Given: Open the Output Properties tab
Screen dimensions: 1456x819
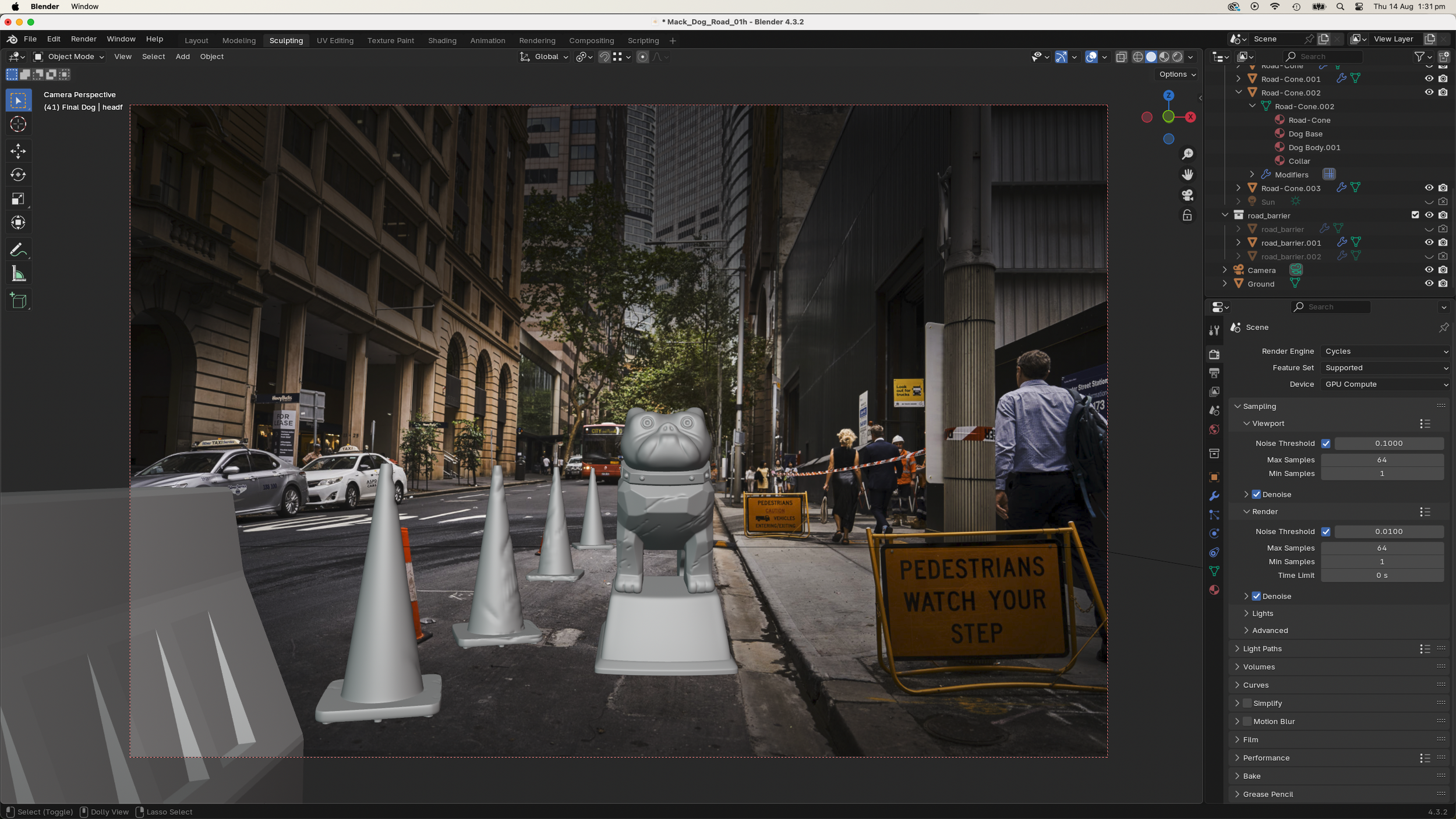Looking at the screenshot, I should pos(1214,373).
